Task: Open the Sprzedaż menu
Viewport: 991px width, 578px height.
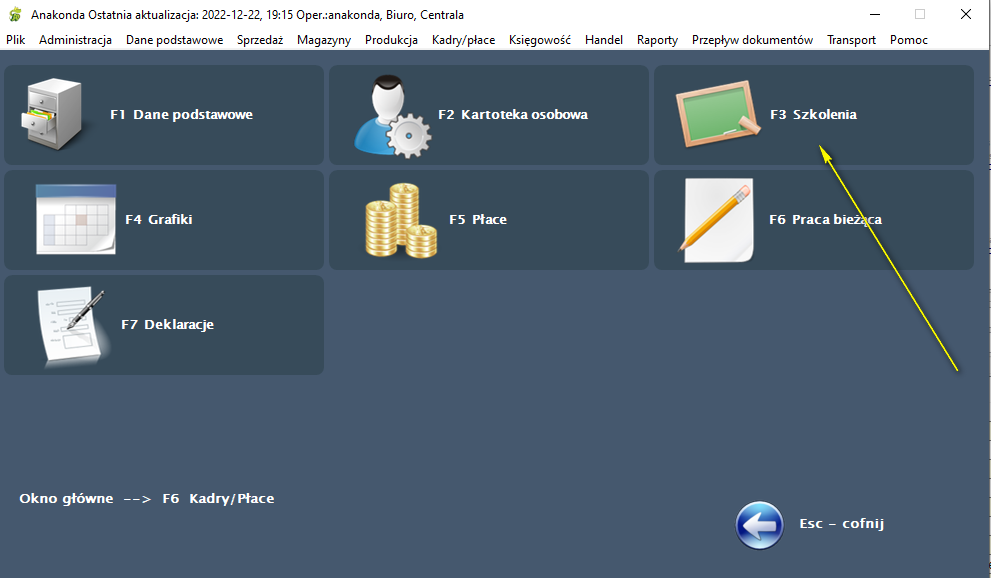Action: (260, 40)
